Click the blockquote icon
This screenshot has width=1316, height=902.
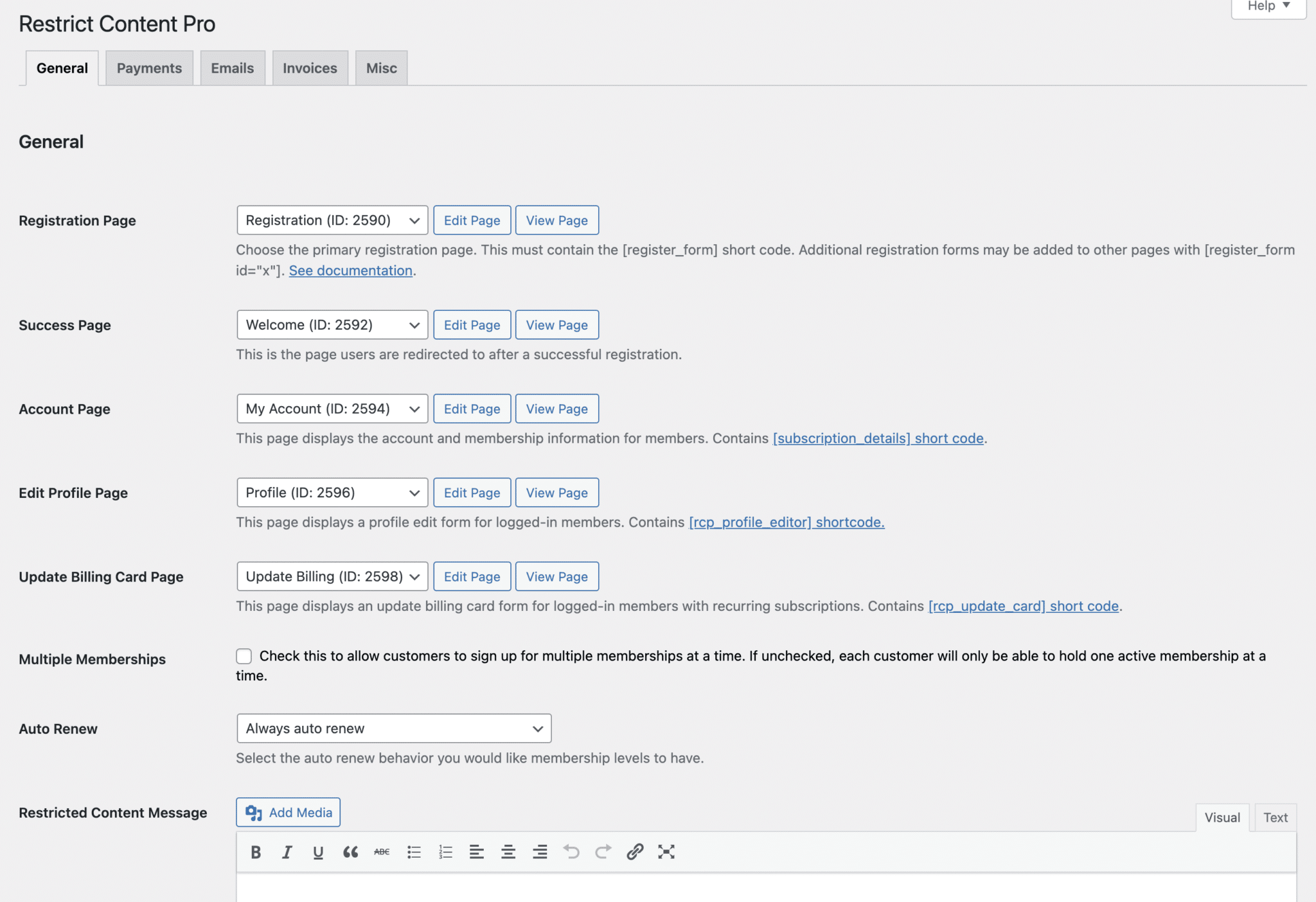[x=350, y=852]
